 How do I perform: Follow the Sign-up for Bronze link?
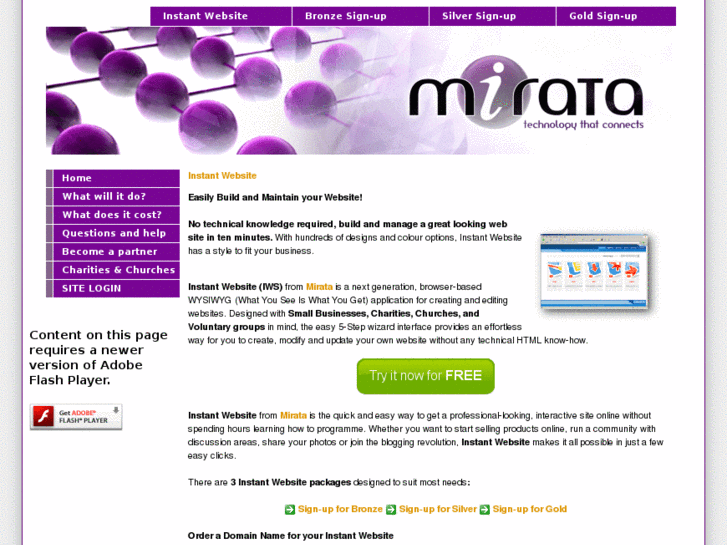(x=340, y=509)
